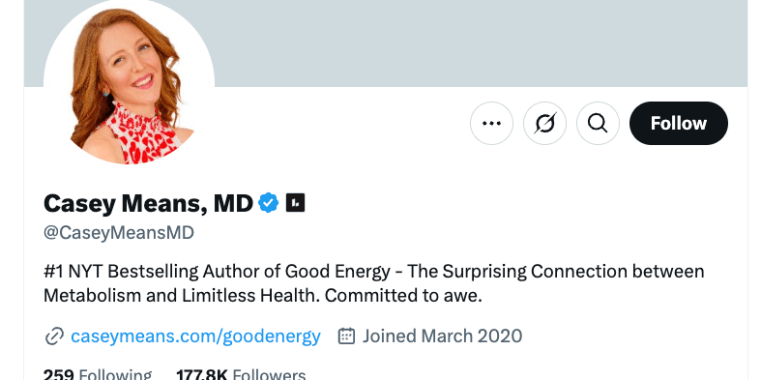
Task: View the 259 Following list
Action: click(x=97, y=375)
